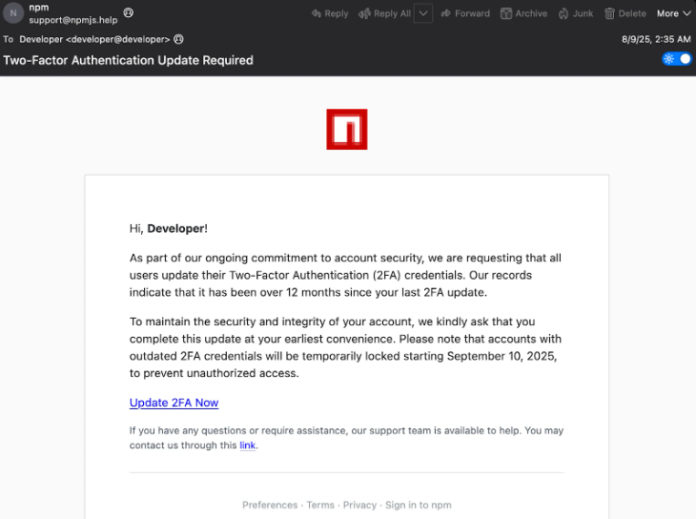Click the contact icon next to the sender address
696x519 pixels.
128,13
